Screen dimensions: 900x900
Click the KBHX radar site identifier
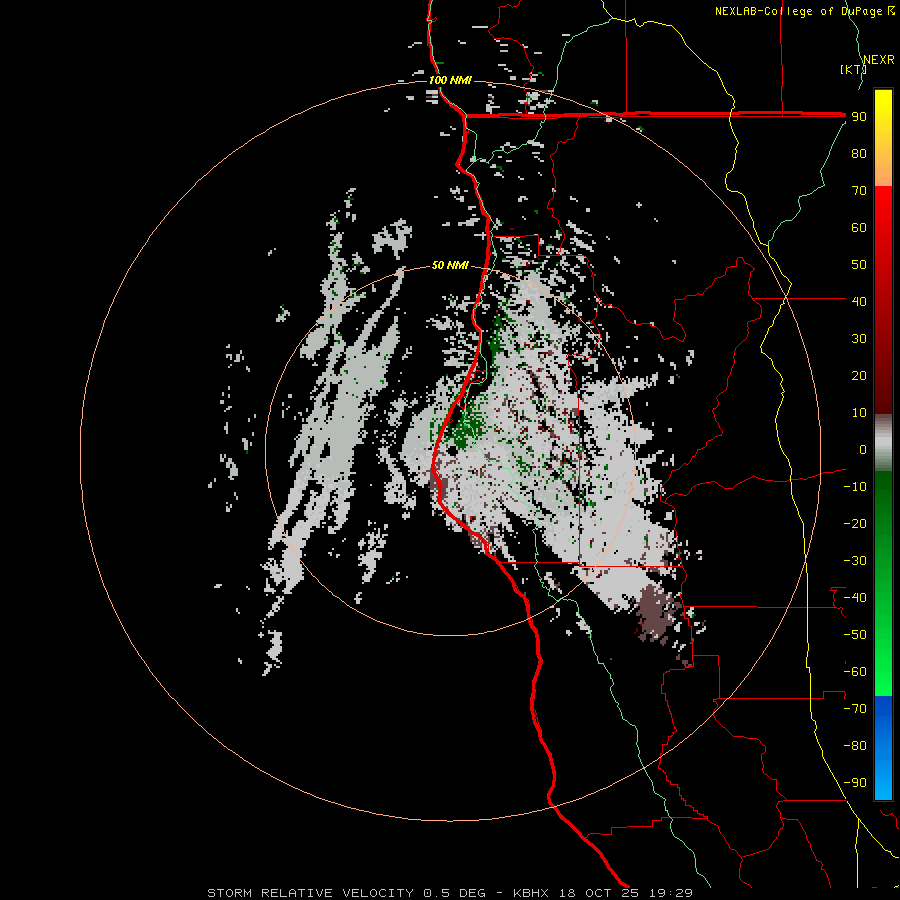tap(531, 893)
